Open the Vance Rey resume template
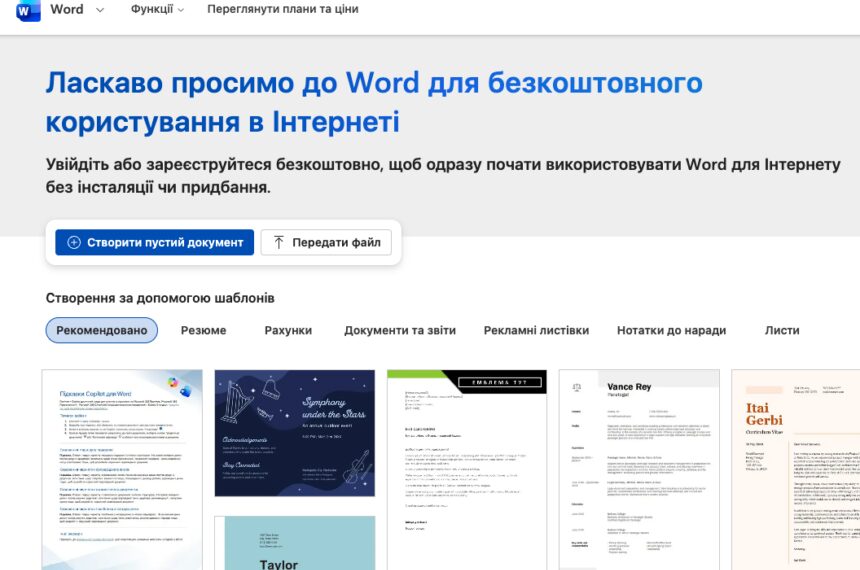The image size is (860, 570). (639, 470)
